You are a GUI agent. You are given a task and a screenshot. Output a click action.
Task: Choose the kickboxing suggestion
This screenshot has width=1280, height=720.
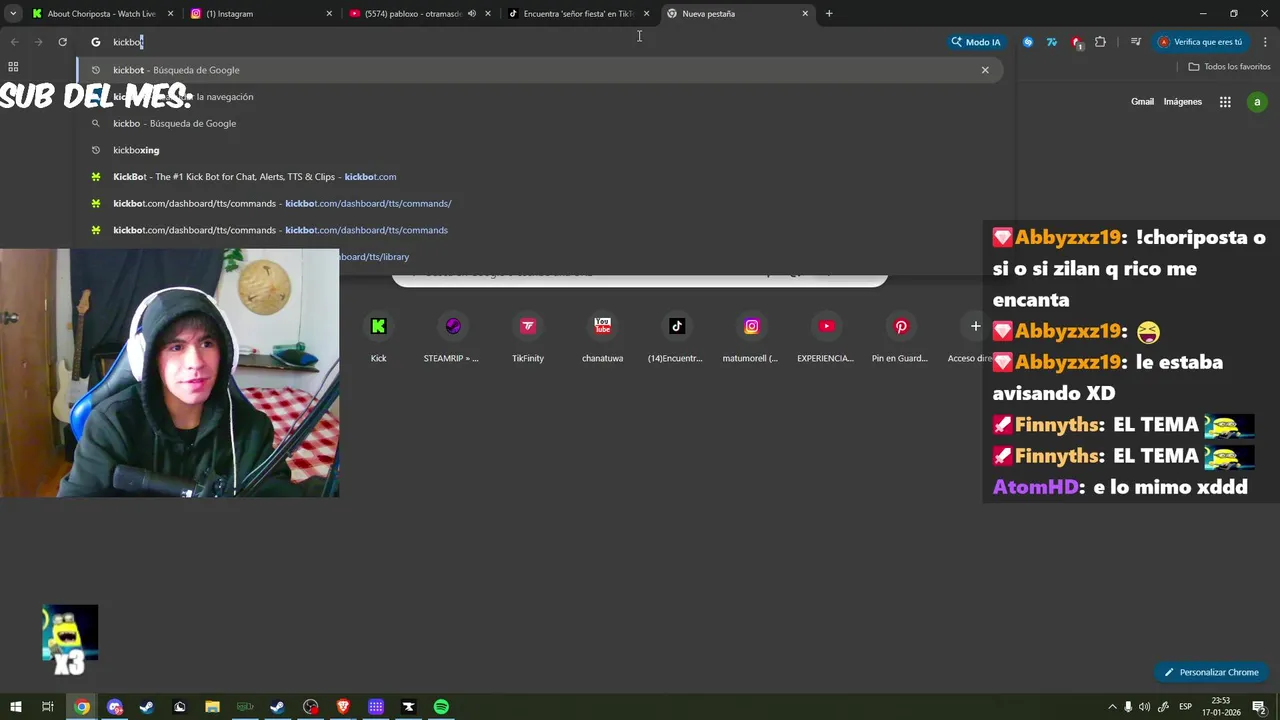[540, 150]
